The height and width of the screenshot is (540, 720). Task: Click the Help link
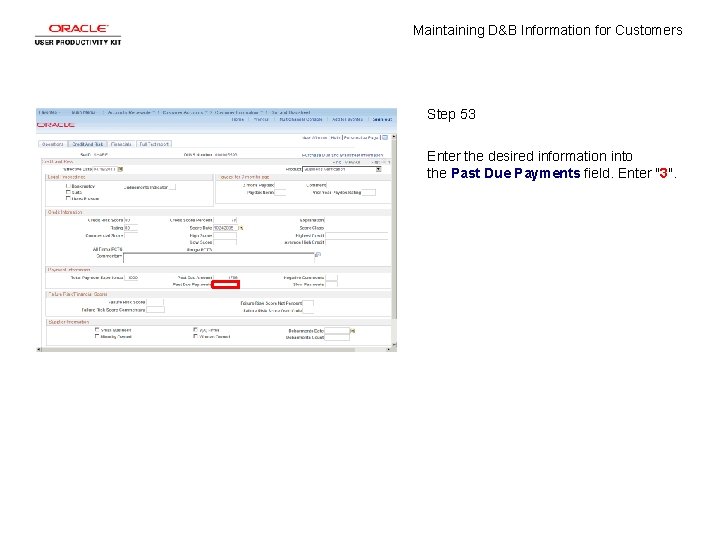point(336,138)
